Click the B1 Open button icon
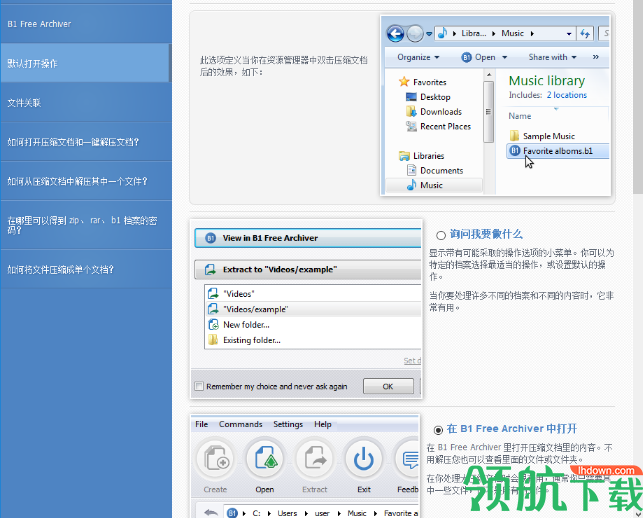643x518 pixels. 466,57
